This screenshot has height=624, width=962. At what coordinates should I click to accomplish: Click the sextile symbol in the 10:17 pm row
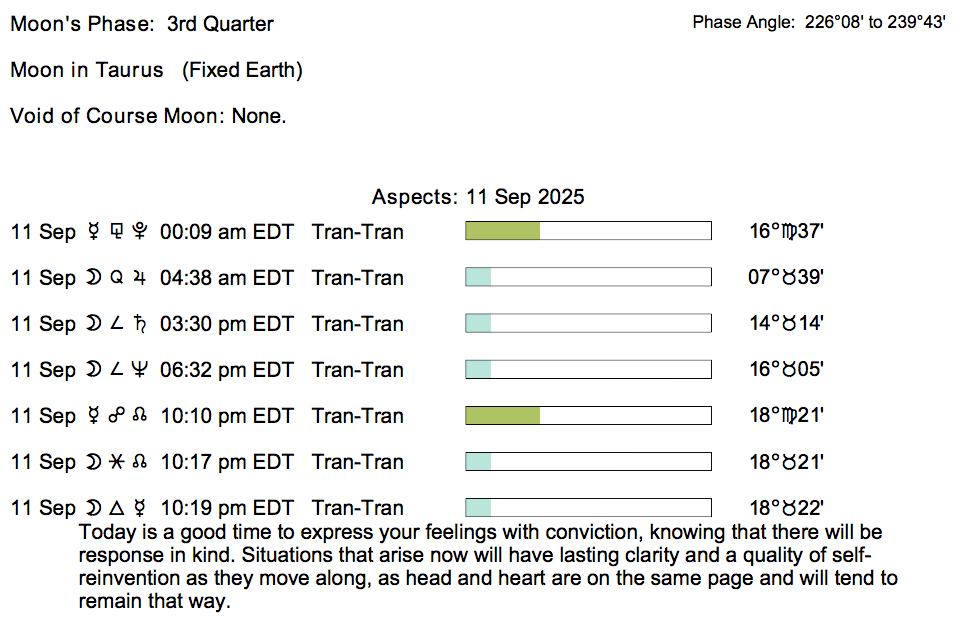pos(116,462)
